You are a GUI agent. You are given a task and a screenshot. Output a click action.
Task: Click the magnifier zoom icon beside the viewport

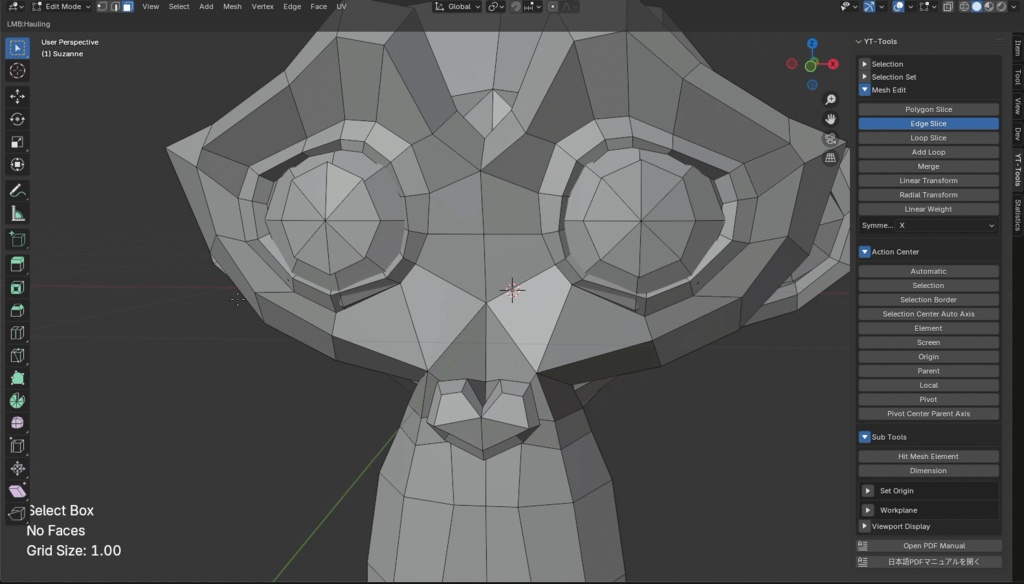[830, 99]
